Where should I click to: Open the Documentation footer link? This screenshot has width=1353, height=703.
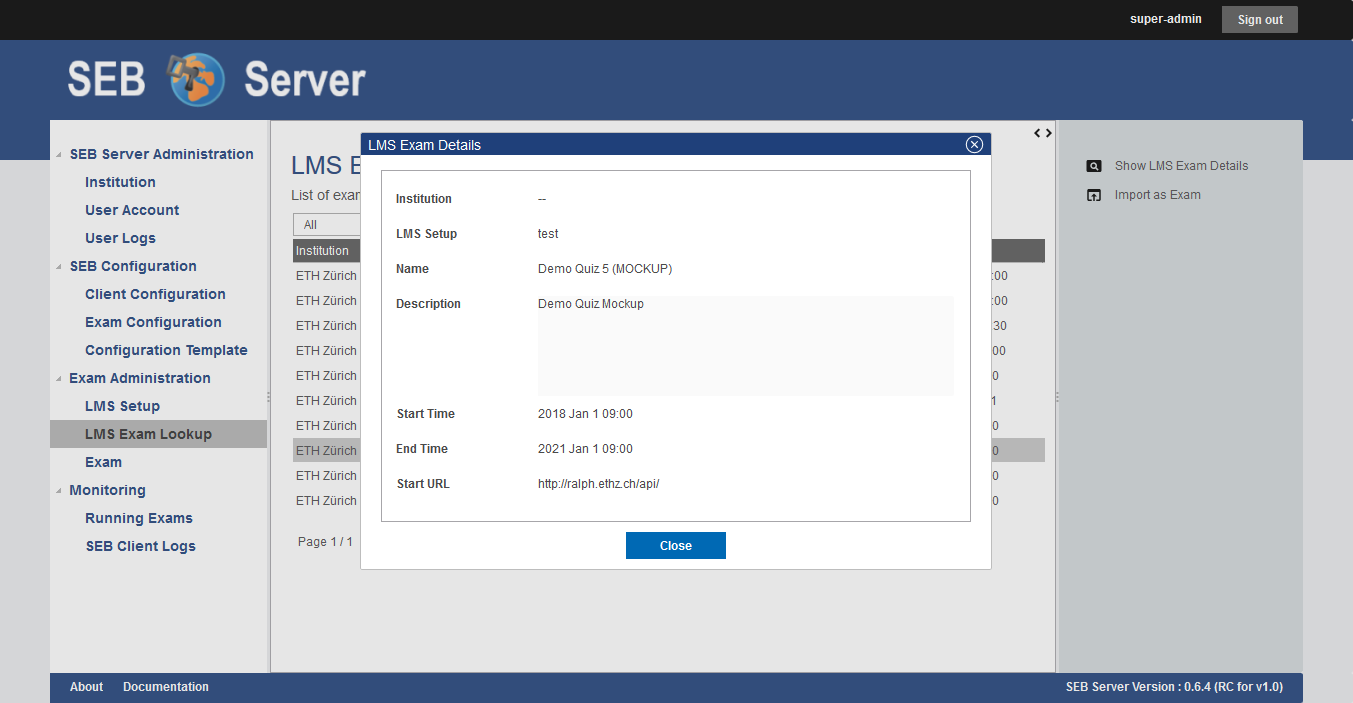(166, 687)
